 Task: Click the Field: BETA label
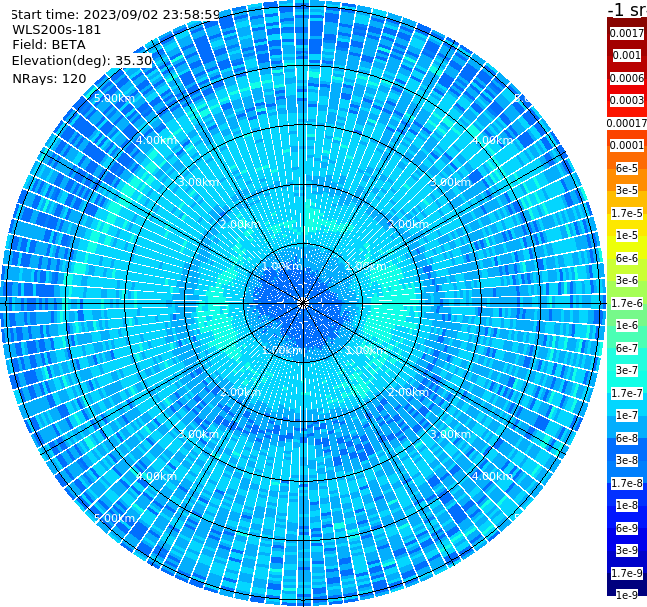tap(49, 45)
